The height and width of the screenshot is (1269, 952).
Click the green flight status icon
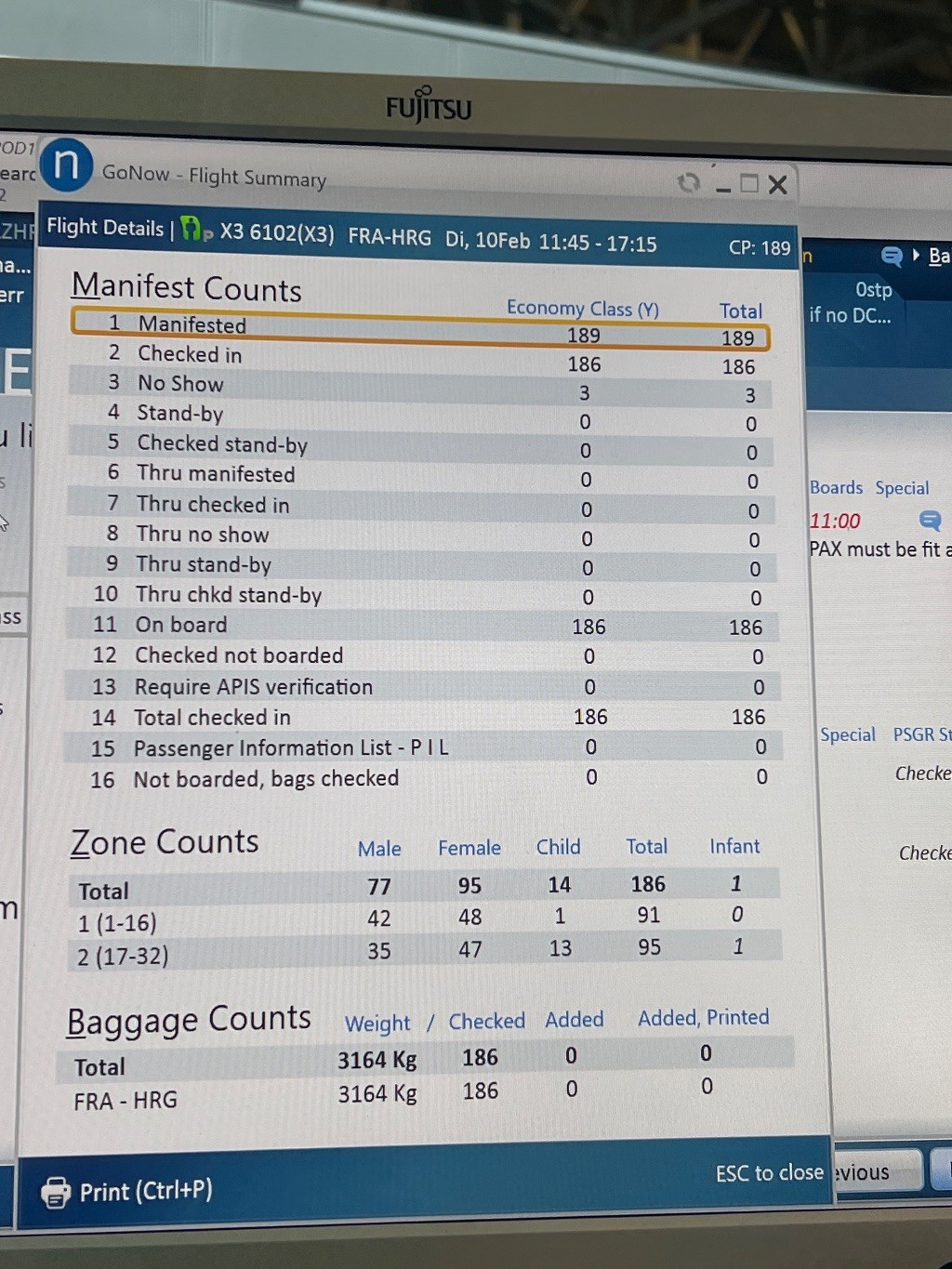[x=192, y=230]
